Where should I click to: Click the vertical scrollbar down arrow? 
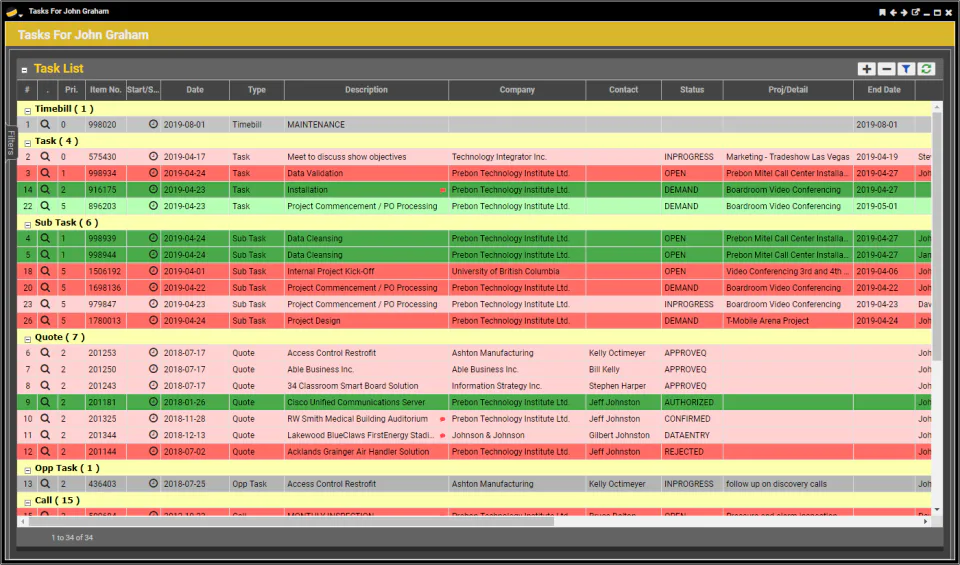[x=937, y=509]
